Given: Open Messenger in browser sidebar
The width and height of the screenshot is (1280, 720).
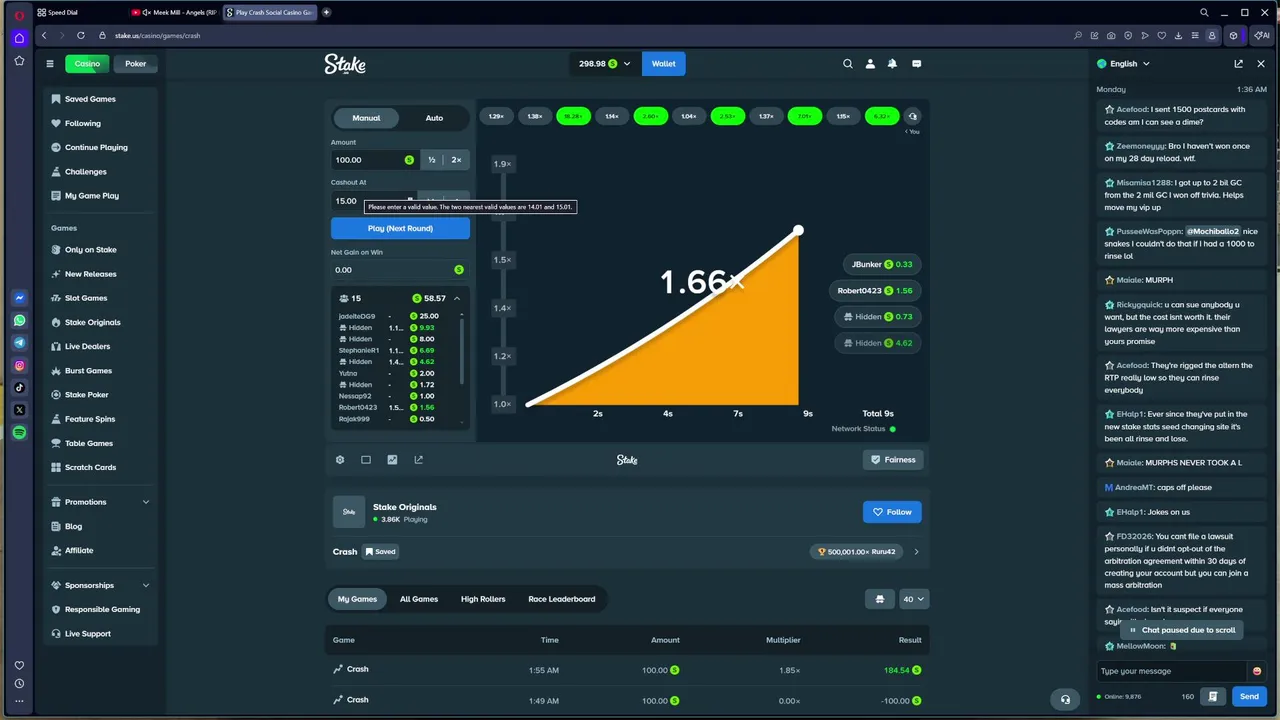Looking at the screenshot, I should 19,298.
